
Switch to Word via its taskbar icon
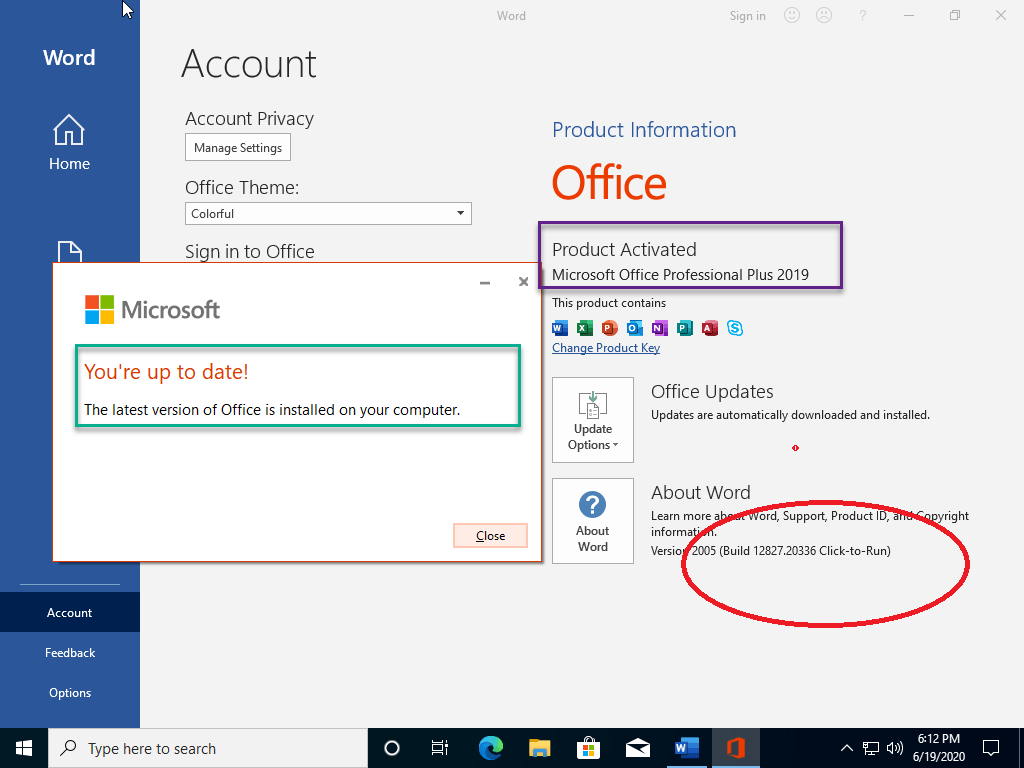tap(686, 748)
